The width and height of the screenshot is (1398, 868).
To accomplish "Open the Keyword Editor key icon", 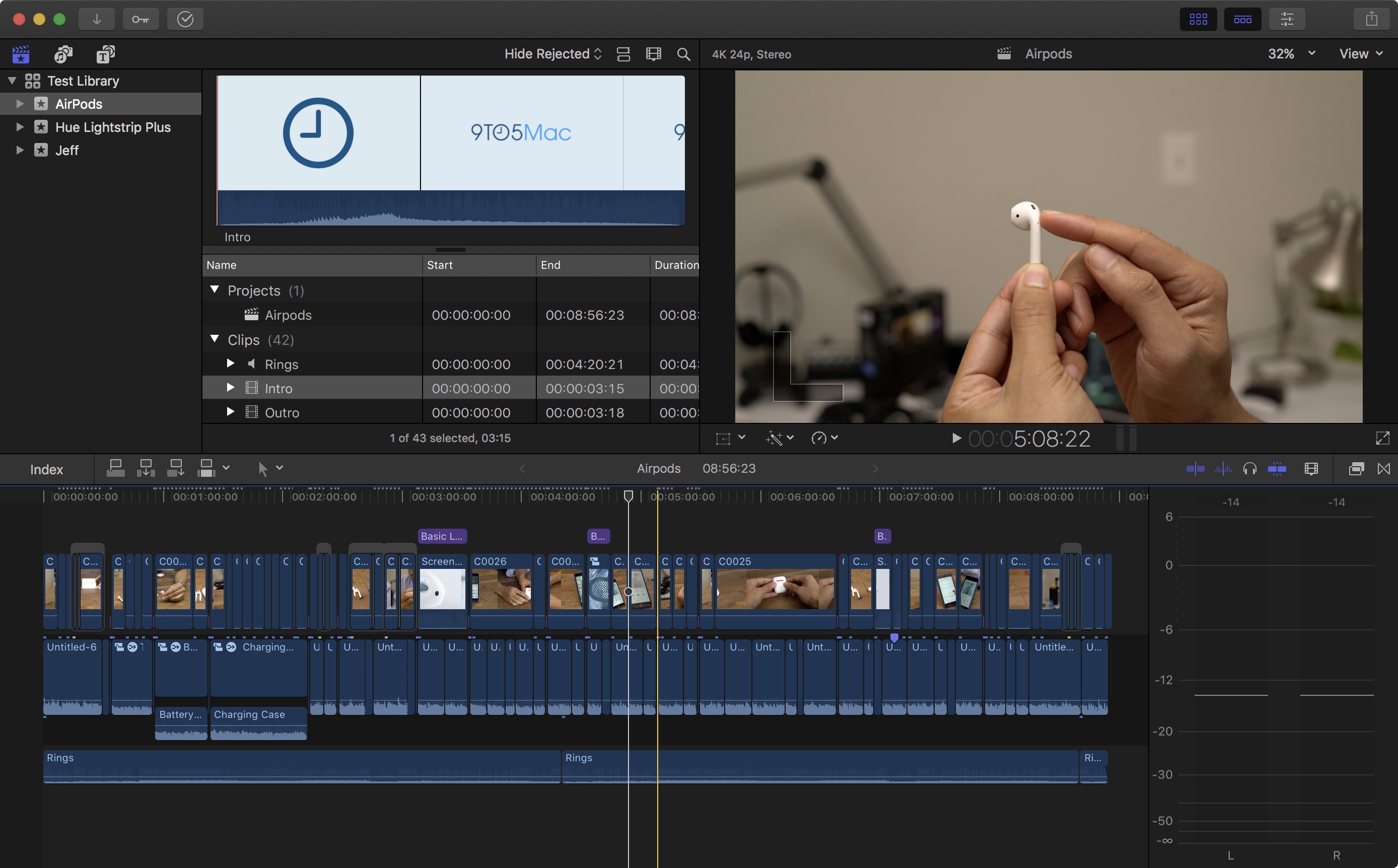I will (140, 19).
